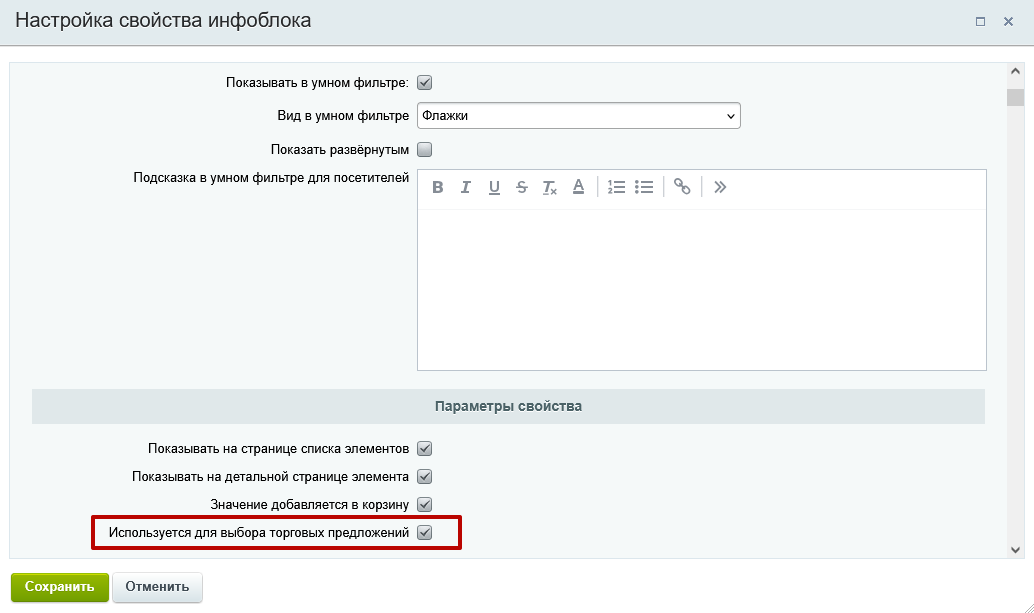Toggle underline formatting for hint text
This screenshot has width=1034, height=613.
coord(493,186)
